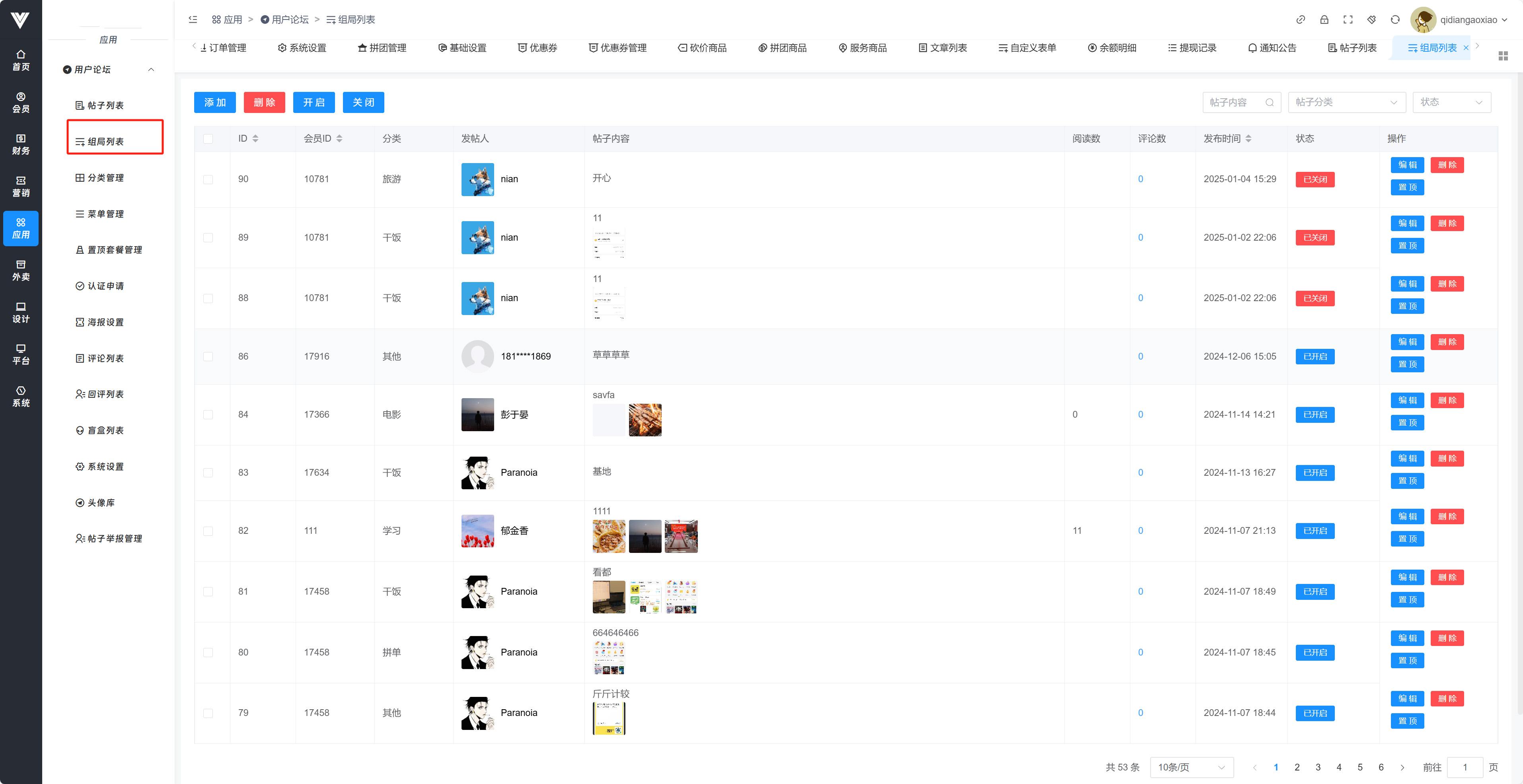Viewport: 1523px width, 784px height.
Task: Open 首页 from left sidebar
Action: point(21,60)
